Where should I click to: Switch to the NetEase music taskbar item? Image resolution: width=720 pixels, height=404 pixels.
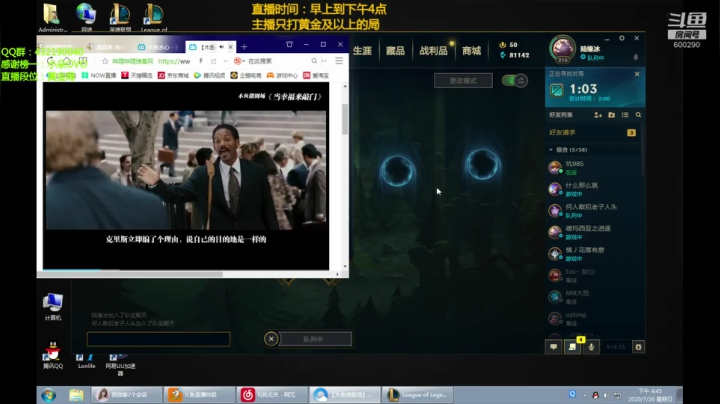coord(272,395)
